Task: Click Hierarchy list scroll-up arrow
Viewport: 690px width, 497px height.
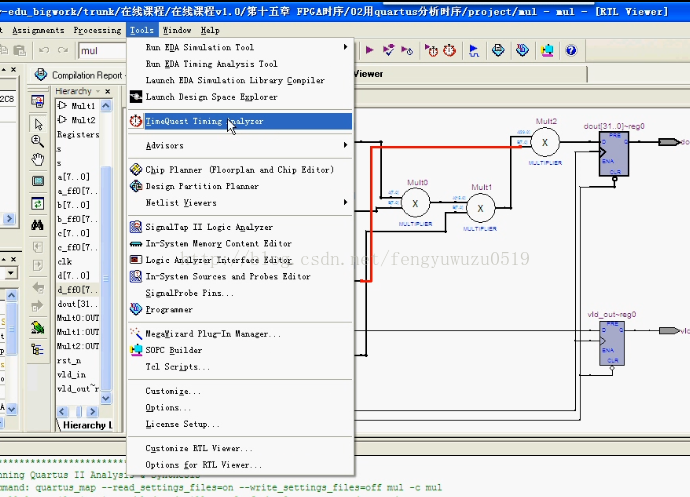Action: (106, 106)
